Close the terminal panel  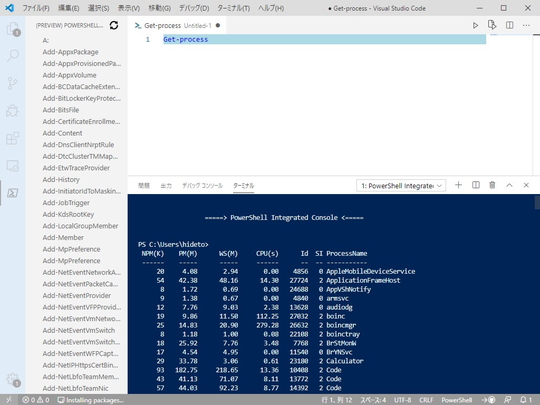[x=526, y=185]
